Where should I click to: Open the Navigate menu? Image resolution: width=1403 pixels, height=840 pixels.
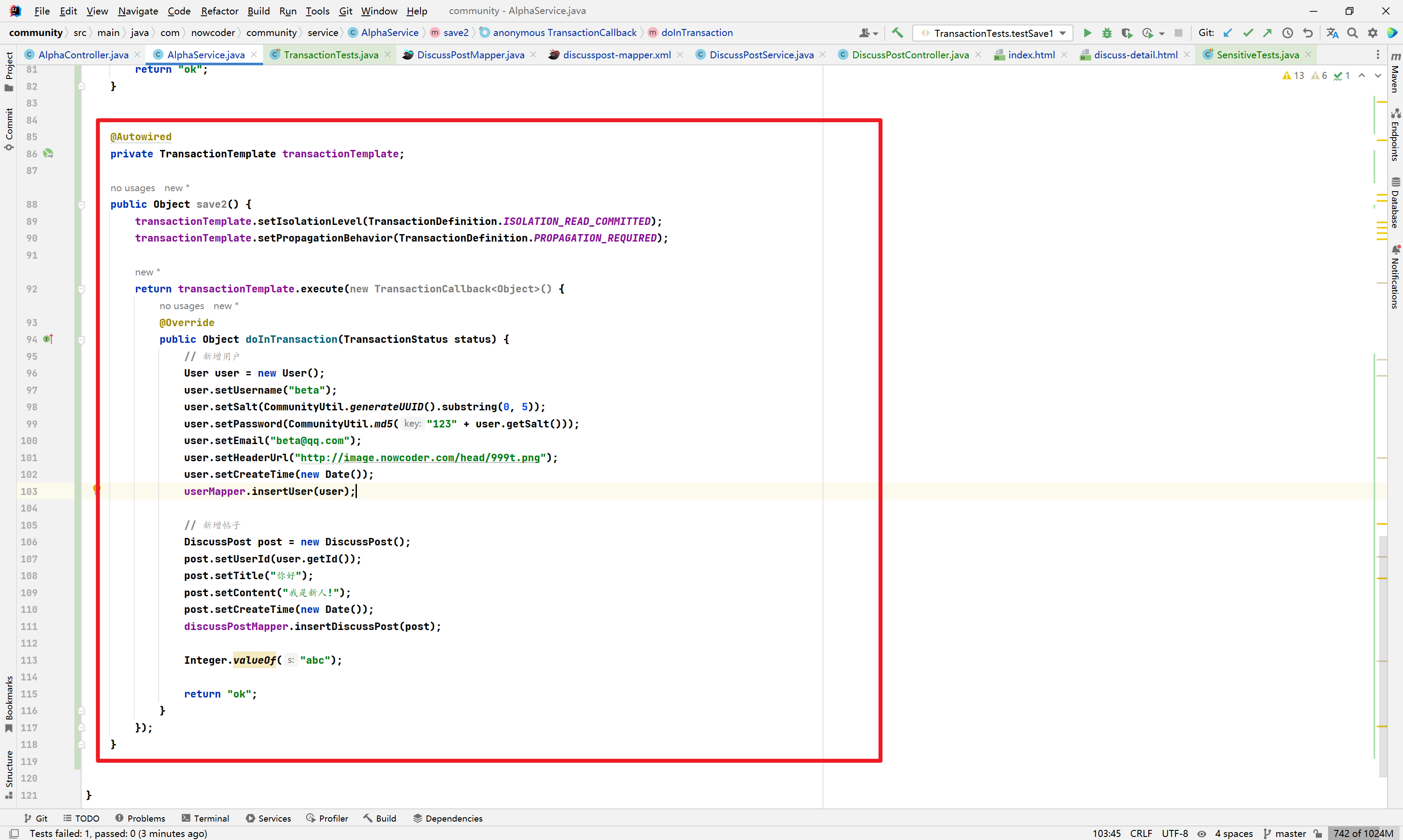click(x=138, y=11)
